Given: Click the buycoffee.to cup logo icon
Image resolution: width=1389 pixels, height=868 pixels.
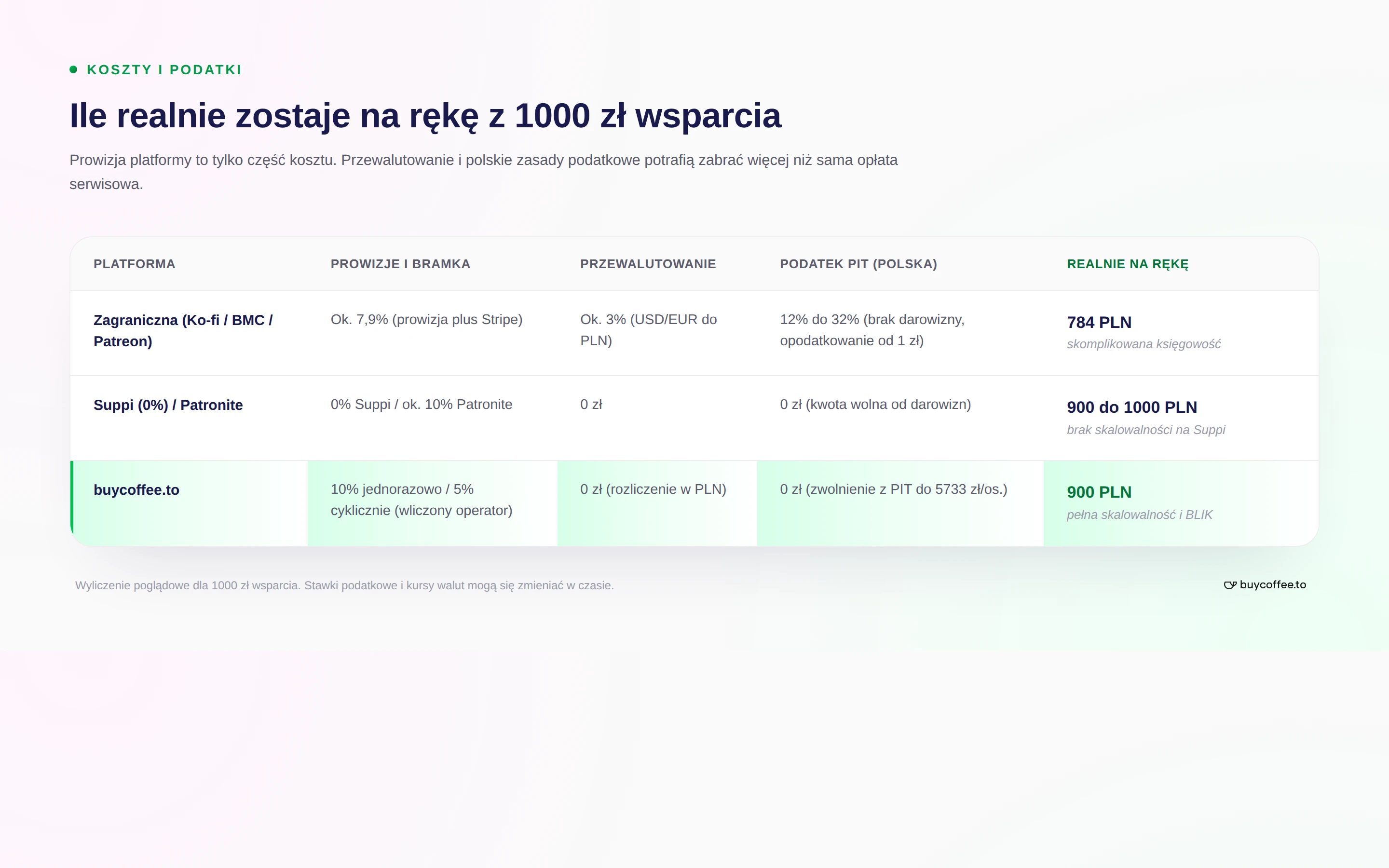Looking at the screenshot, I should (x=1230, y=585).
